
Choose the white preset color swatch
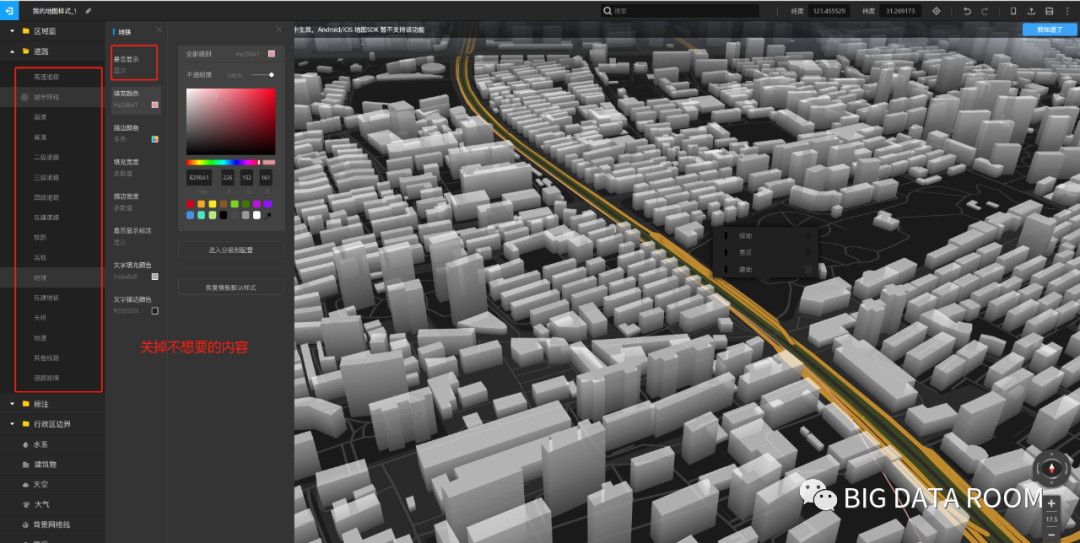pos(257,215)
